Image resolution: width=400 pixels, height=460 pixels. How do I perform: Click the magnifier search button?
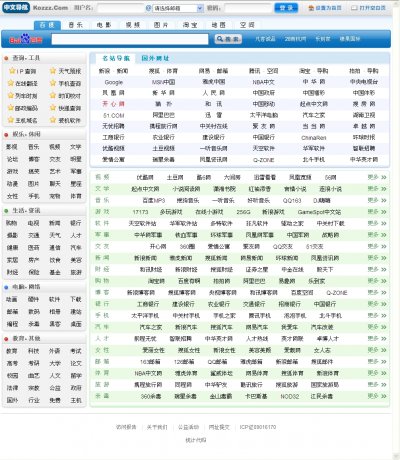click(x=228, y=39)
